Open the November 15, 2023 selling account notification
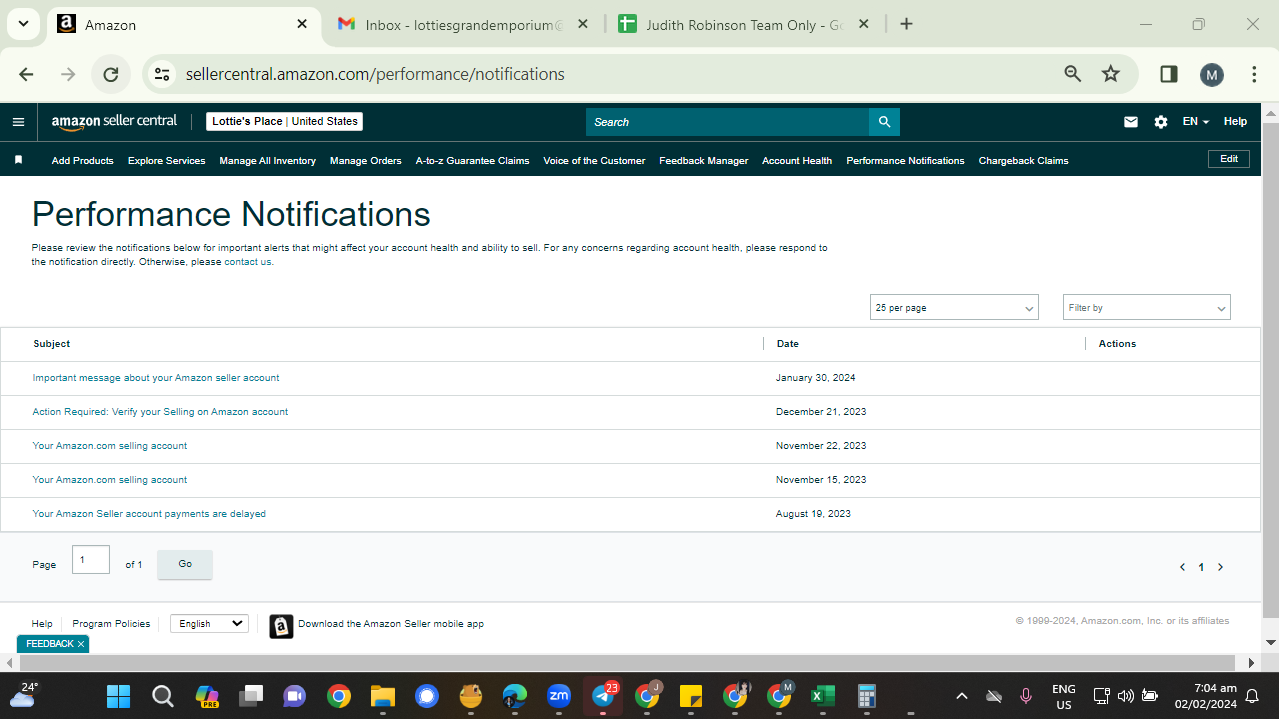This screenshot has width=1279, height=719. coord(110,480)
